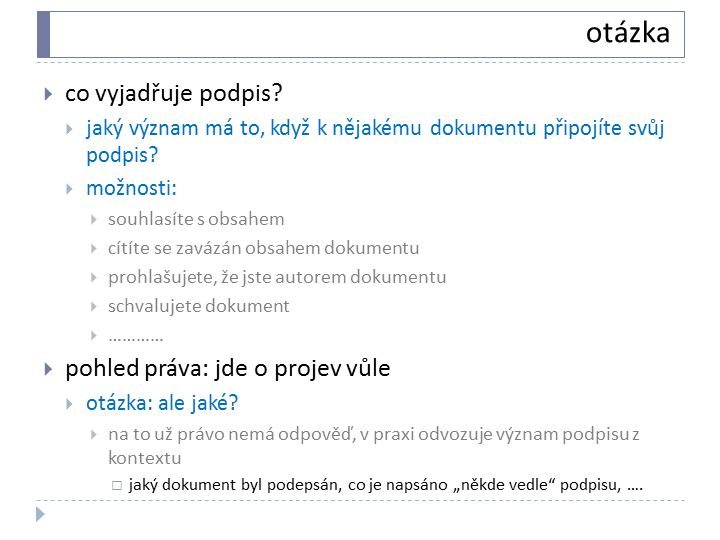This screenshot has height=540, width=720.
Task: Click the arrow bullet before 'schvalujete dokument'
Action: (94, 306)
